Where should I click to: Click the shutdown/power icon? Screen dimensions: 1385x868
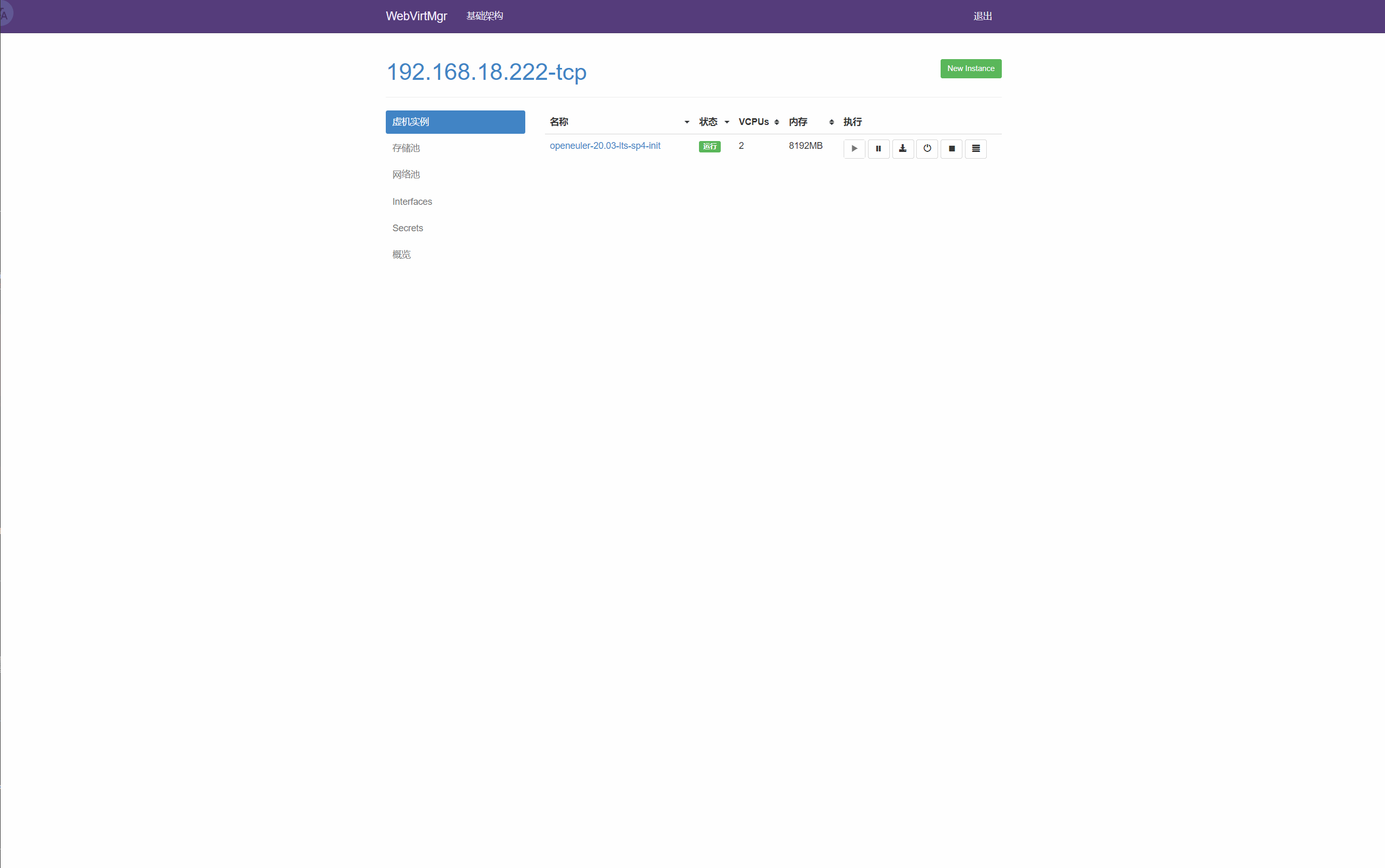[x=927, y=148]
